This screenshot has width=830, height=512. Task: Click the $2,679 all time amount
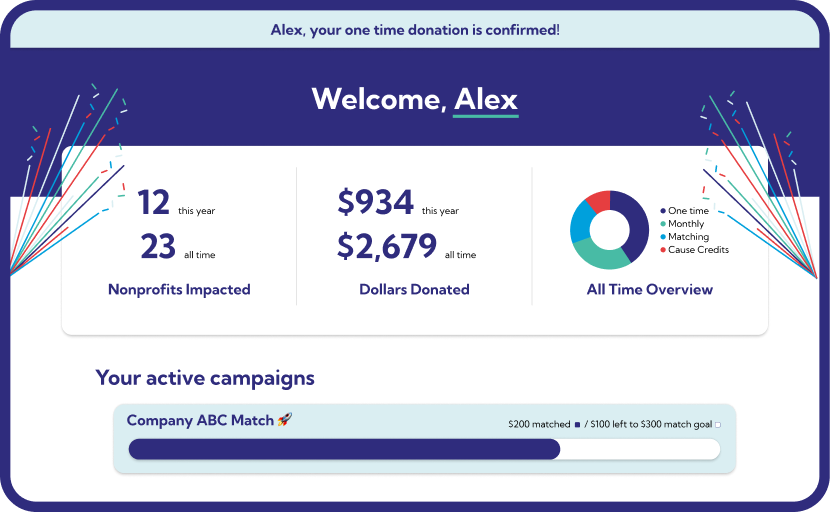(387, 246)
